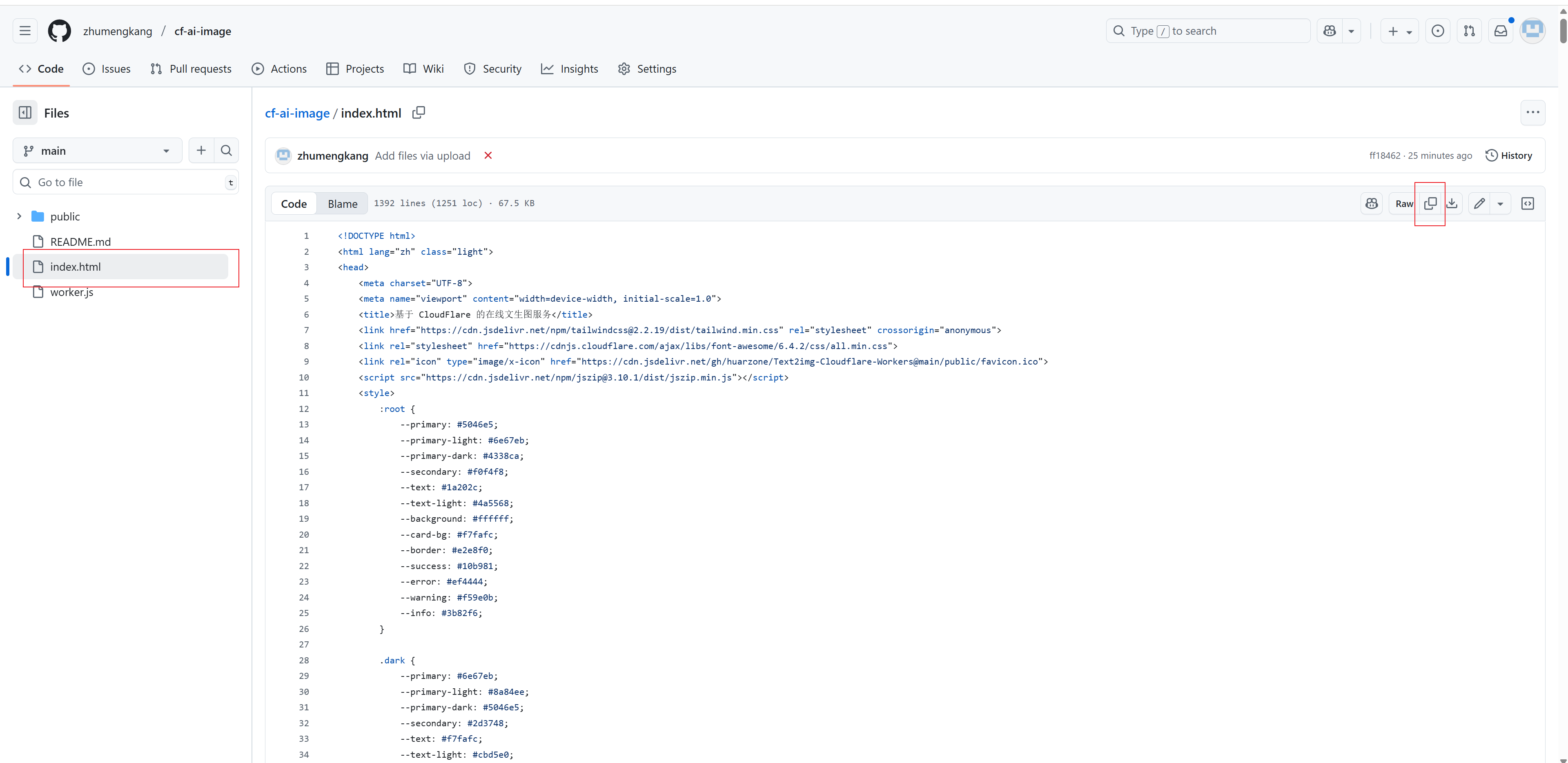This screenshot has height=763, width=1568.
Task: Open Raw file view
Action: [1404, 204]
